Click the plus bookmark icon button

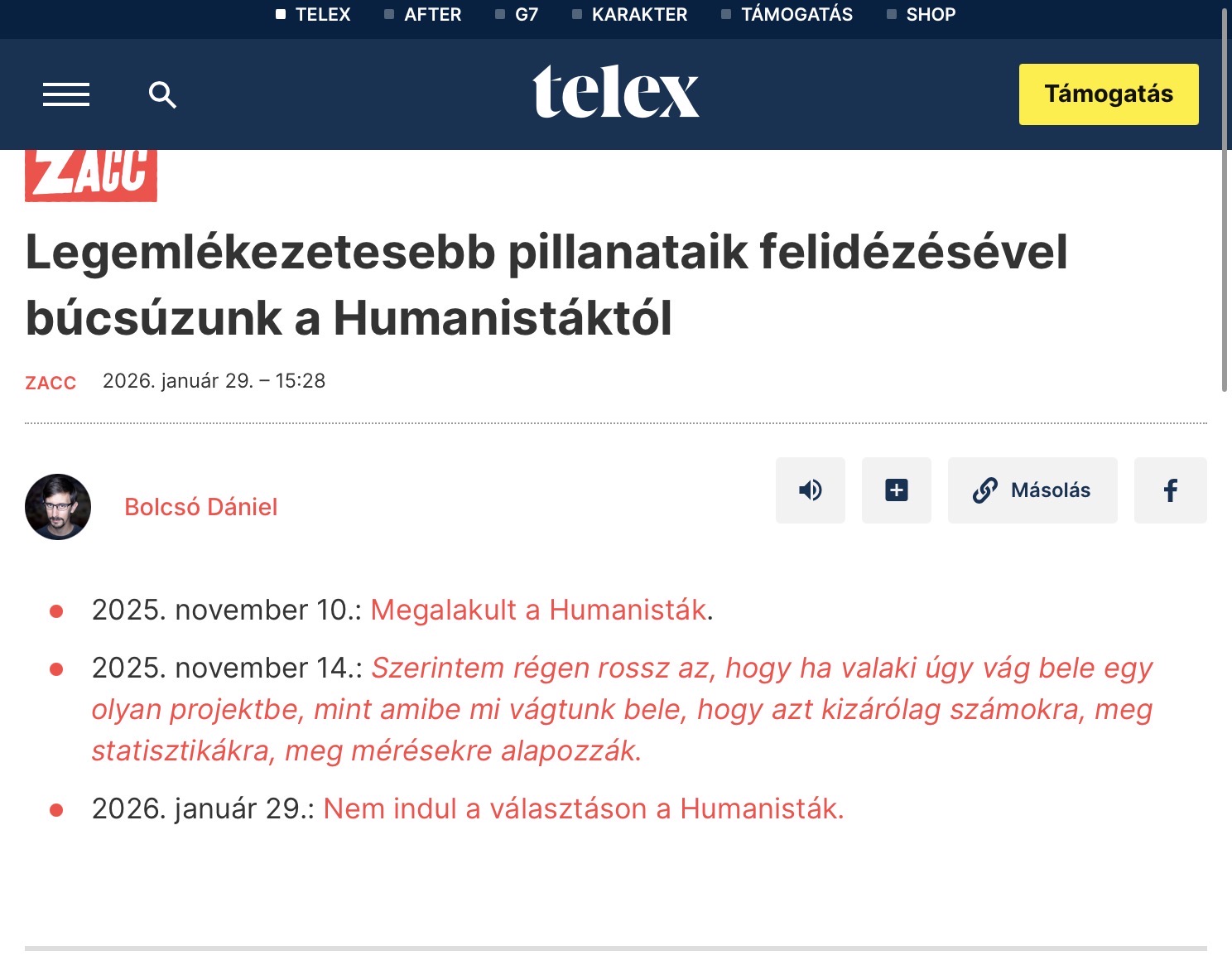point(896,490)
